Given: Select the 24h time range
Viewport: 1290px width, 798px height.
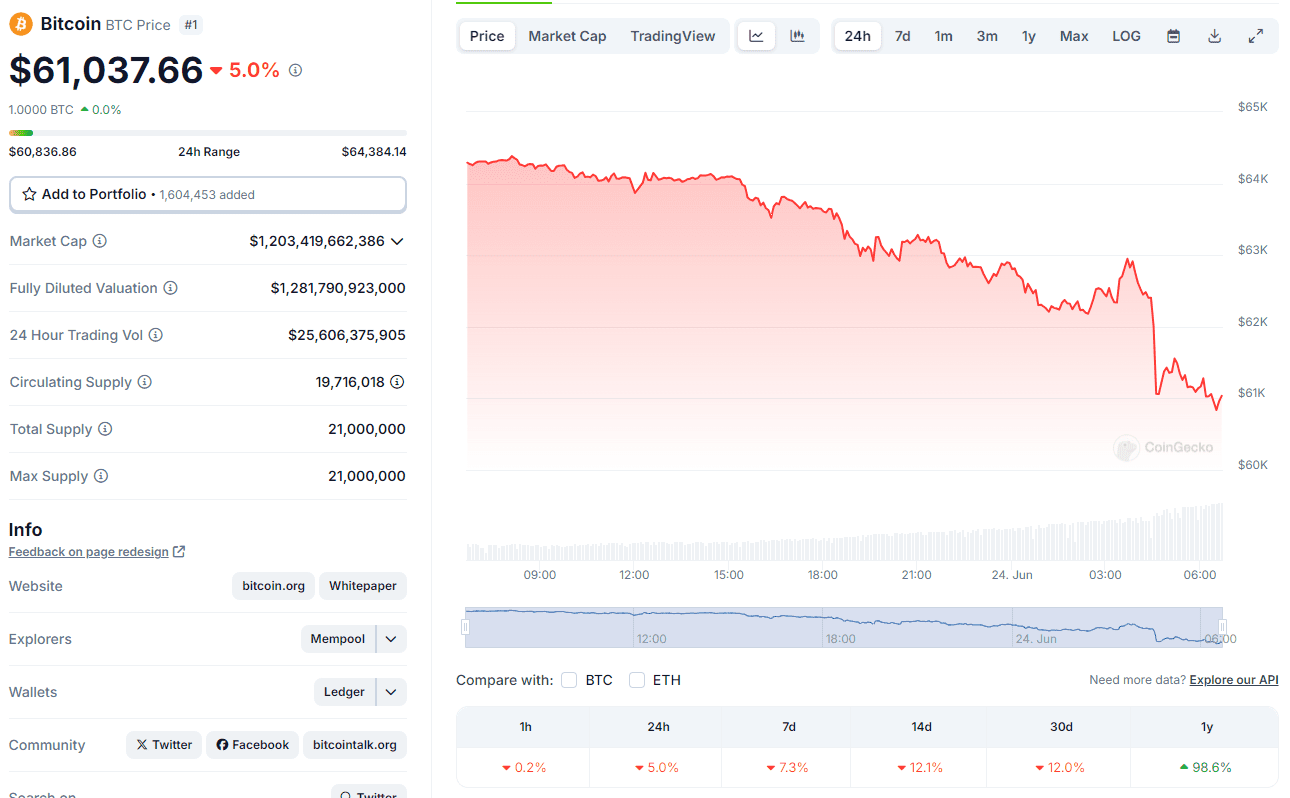Looking at the screenshot, I should click(857, 36).
